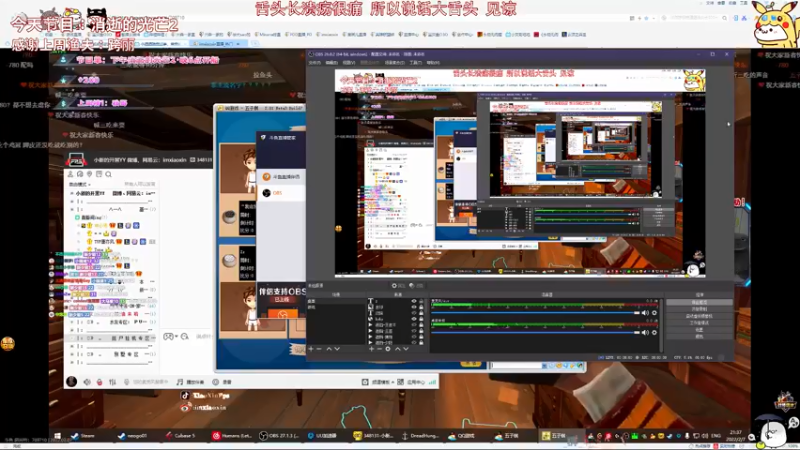
Task: Open settings gear of first mixer channel
Action: click(x=655, y=313)
